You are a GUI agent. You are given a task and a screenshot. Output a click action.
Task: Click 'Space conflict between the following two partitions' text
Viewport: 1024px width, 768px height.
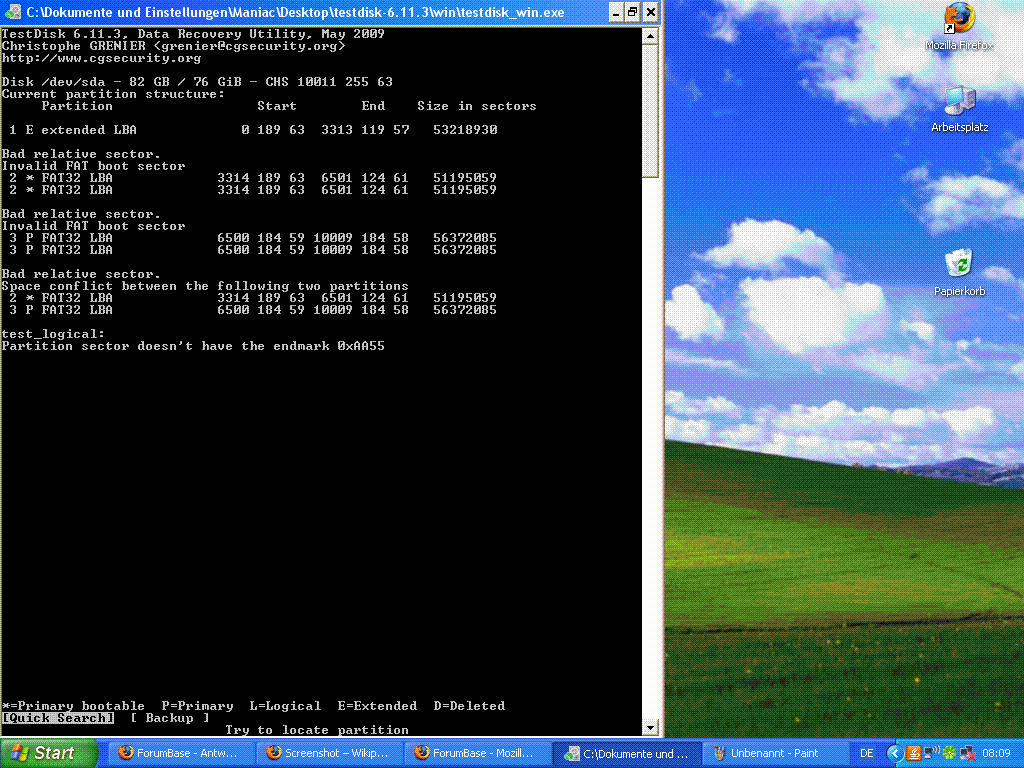pos(205,286)
